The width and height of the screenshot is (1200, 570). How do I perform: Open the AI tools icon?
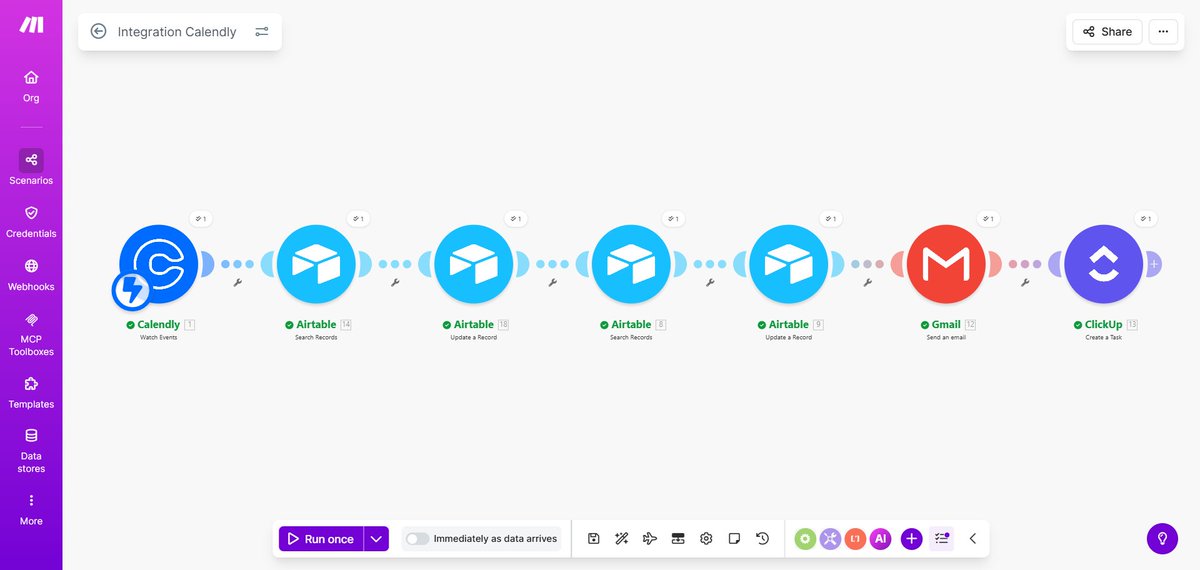point(880,538)
